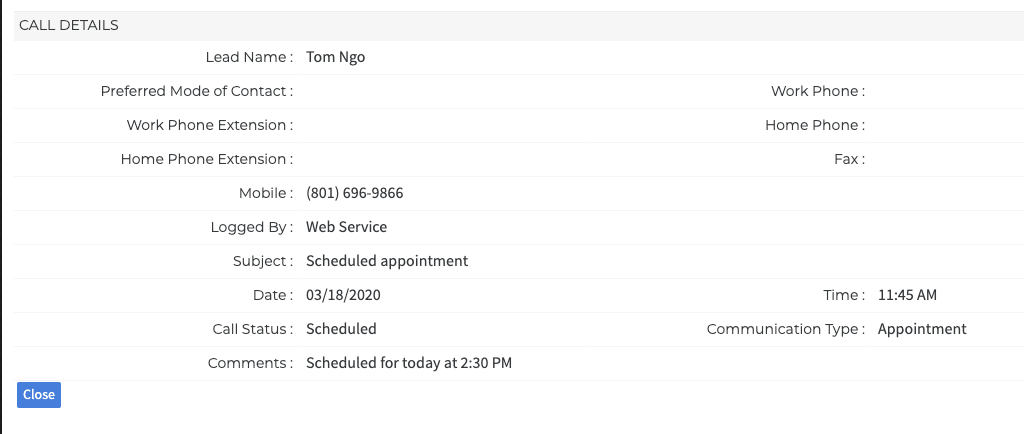Click the date 03/18/2020

point(344,295)
